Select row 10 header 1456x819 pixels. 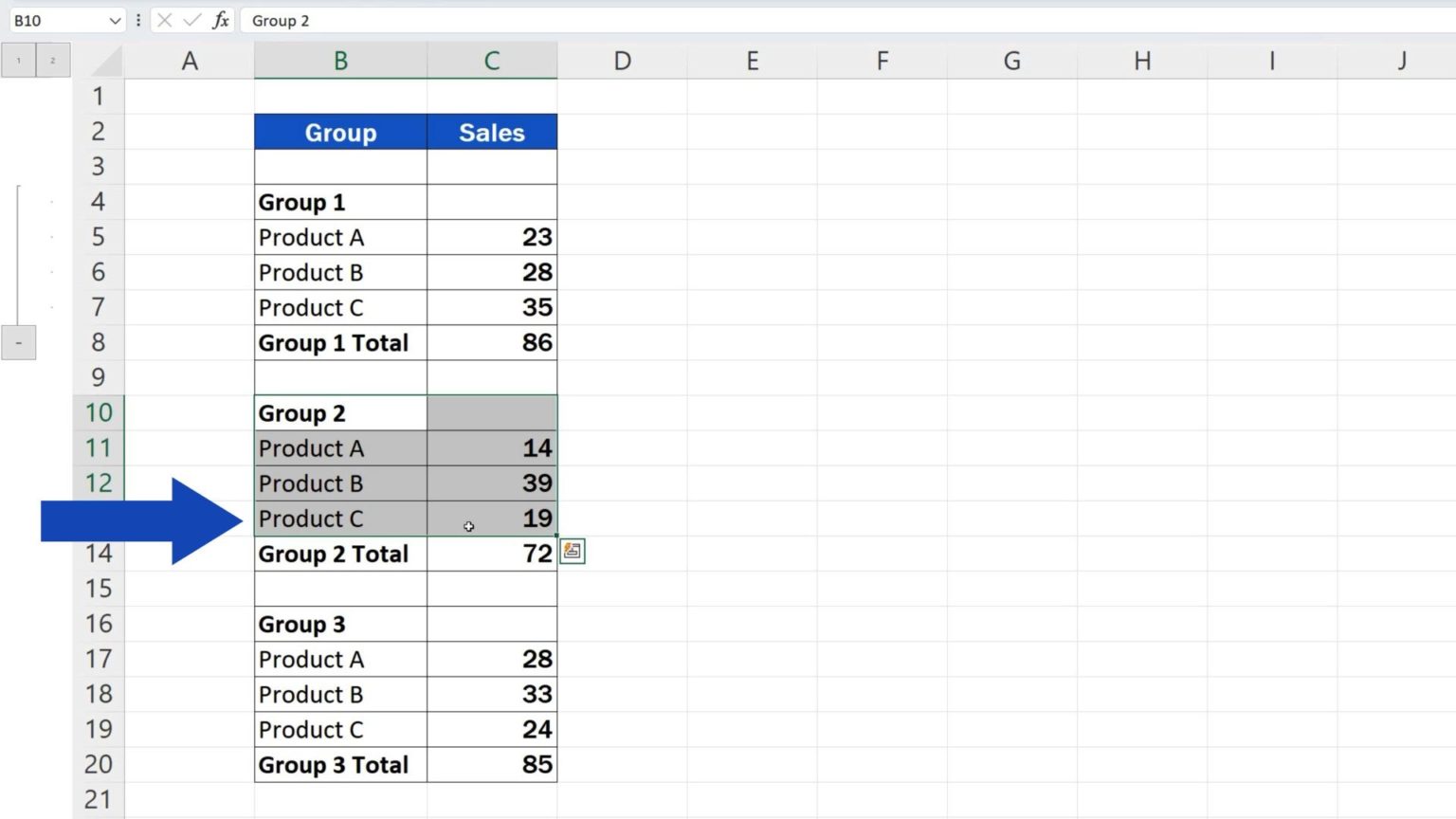coord(99,413)
